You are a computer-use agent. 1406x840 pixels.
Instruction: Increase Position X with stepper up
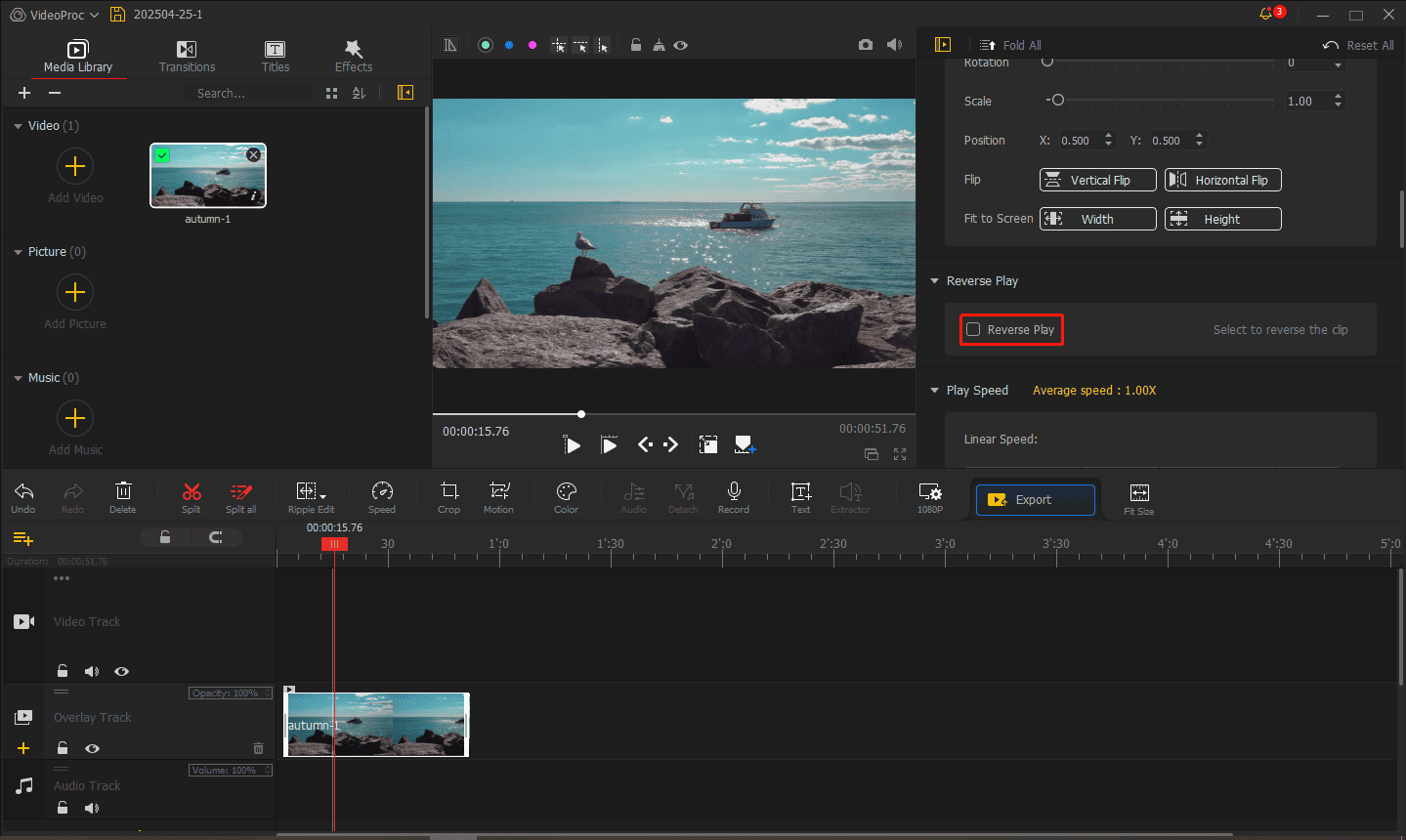pos(1108,136)
